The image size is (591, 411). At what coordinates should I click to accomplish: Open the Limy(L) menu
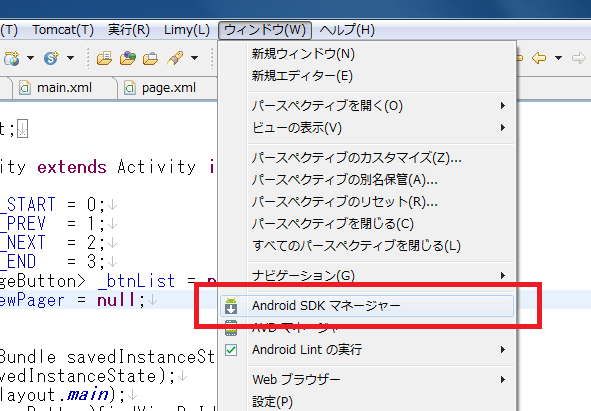187,30
